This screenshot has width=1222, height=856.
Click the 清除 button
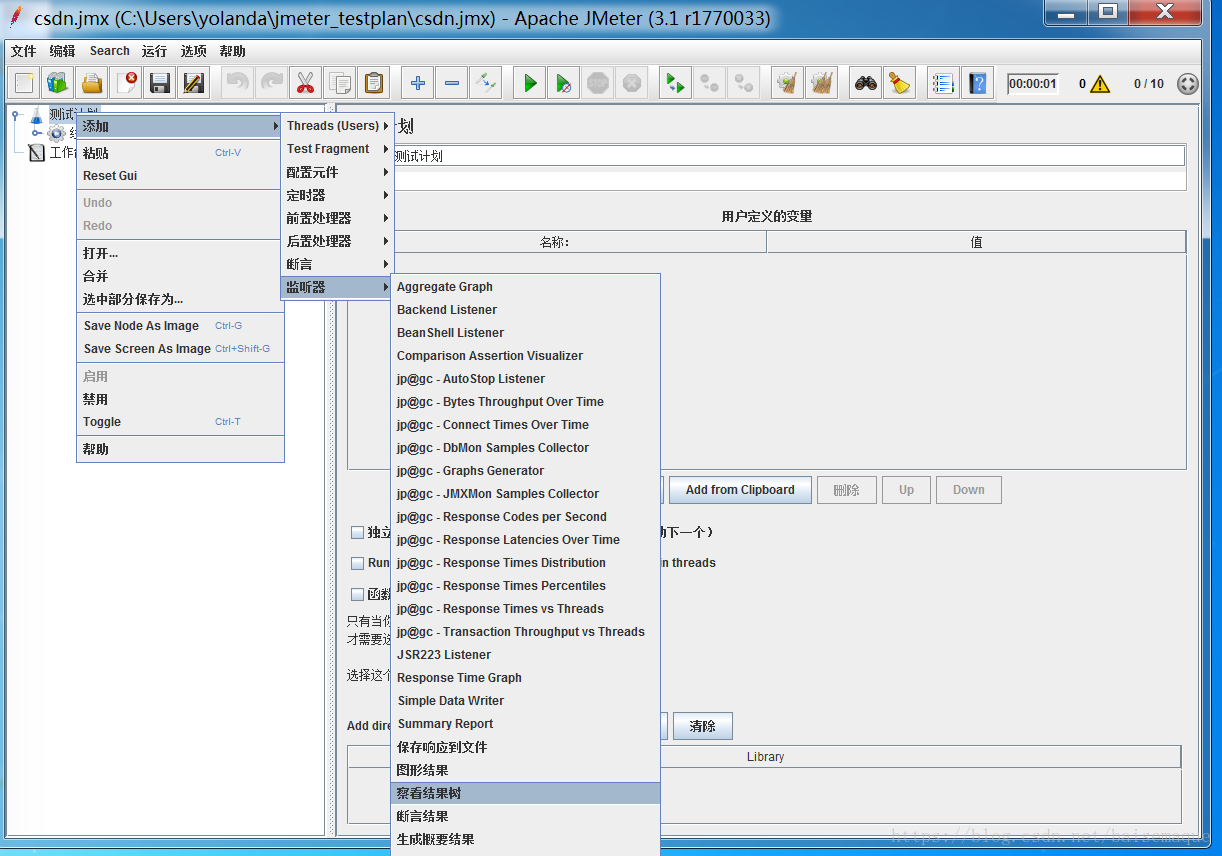click(703, 726)
